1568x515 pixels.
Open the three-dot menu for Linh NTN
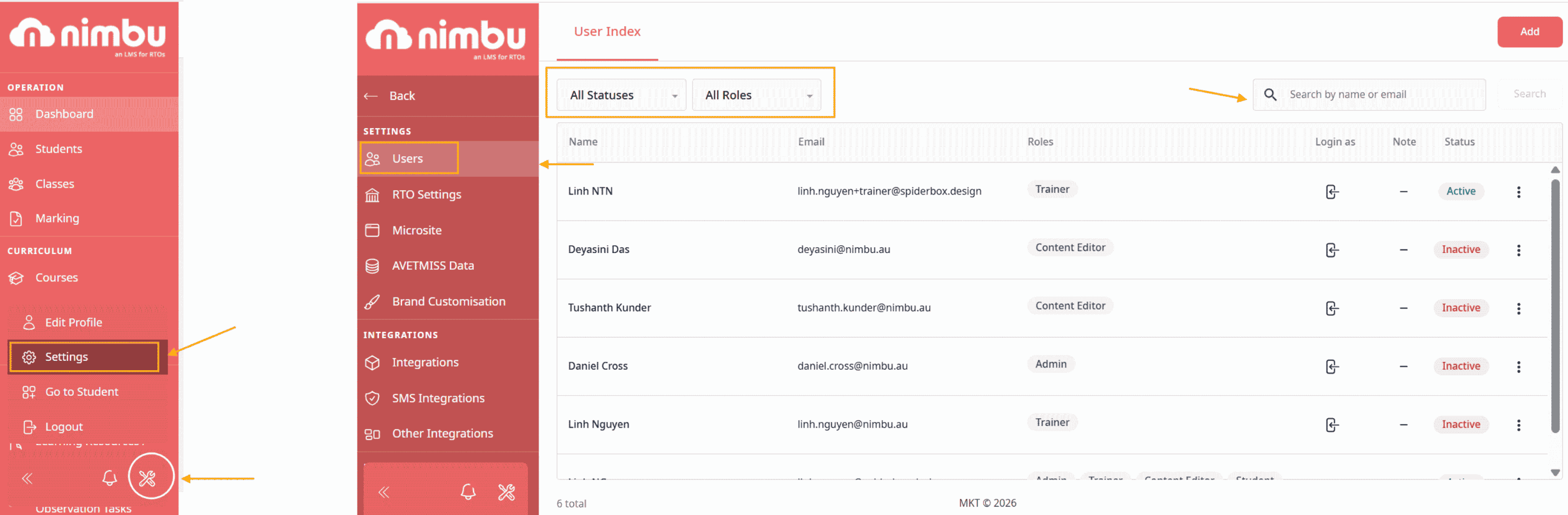[1518, 192]
